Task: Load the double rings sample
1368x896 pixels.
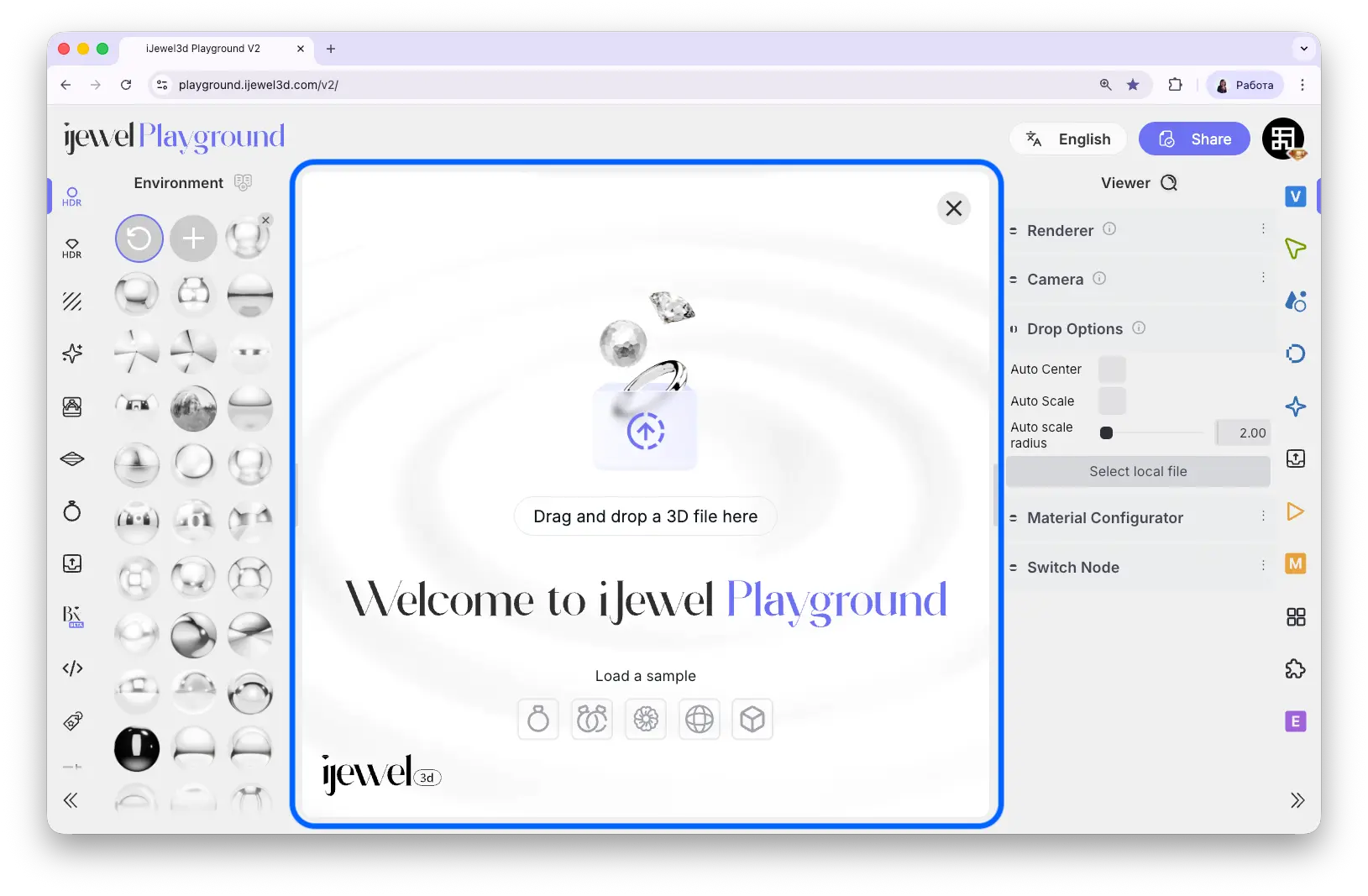Action: point(592,720)
